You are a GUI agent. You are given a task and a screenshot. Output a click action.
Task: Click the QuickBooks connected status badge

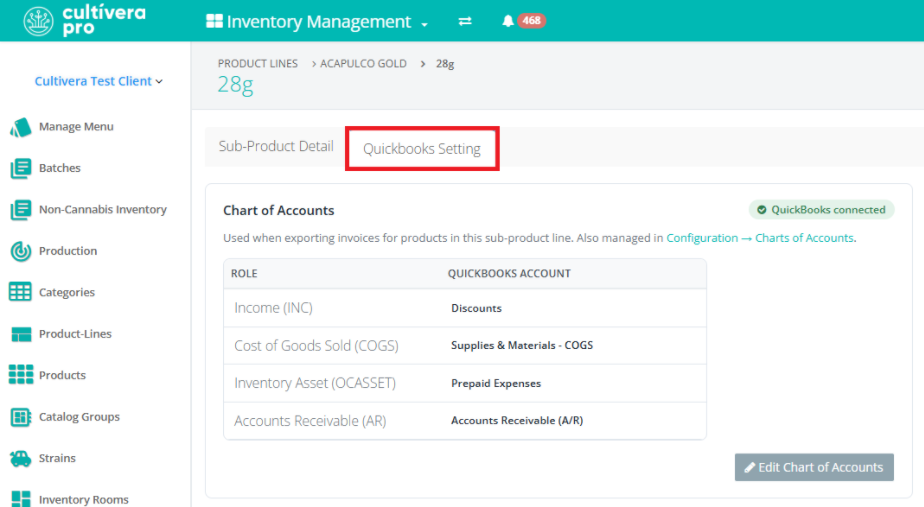point(821,210)
